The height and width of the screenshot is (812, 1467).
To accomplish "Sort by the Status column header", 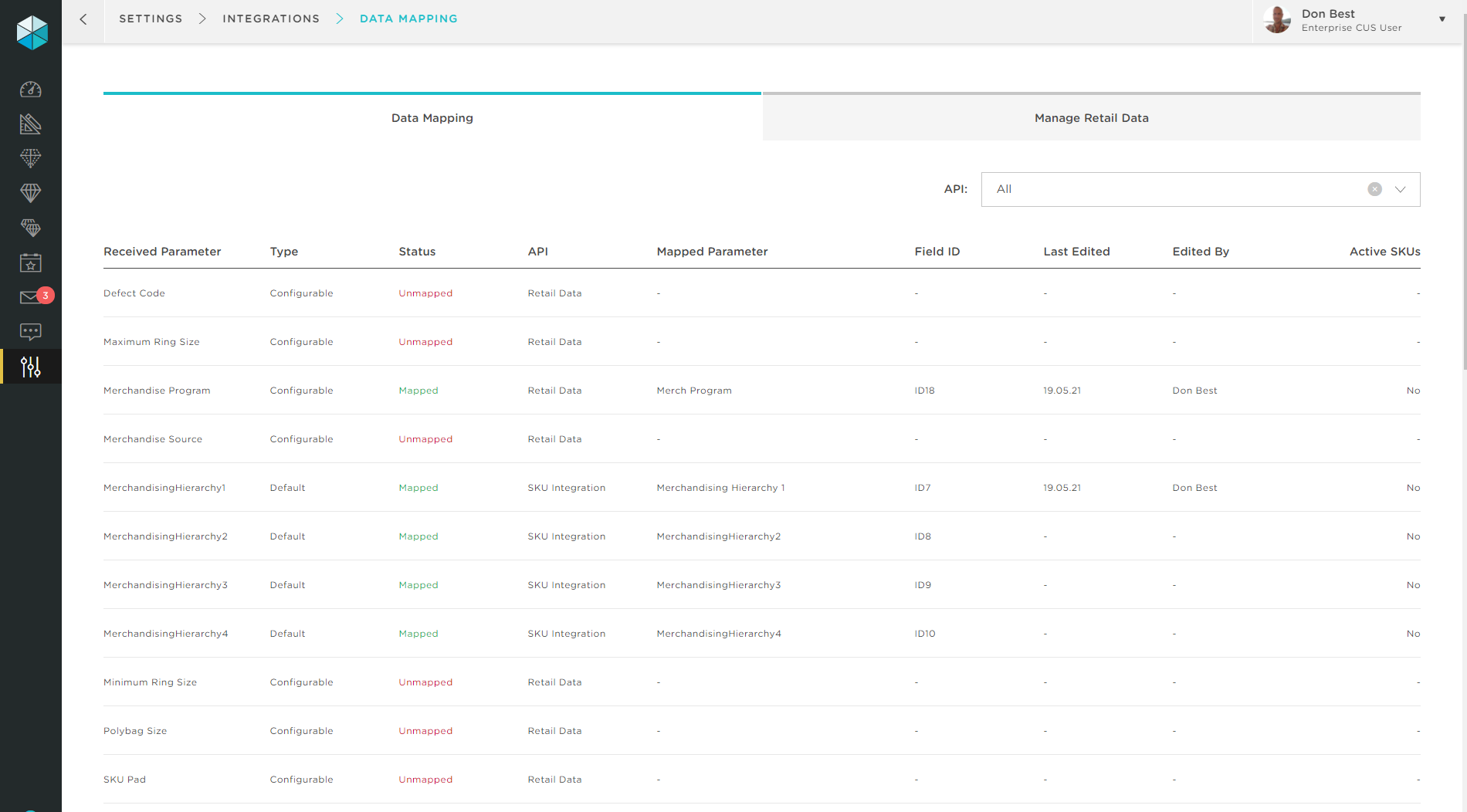I will pyautogui.click(x=417, y=252).
